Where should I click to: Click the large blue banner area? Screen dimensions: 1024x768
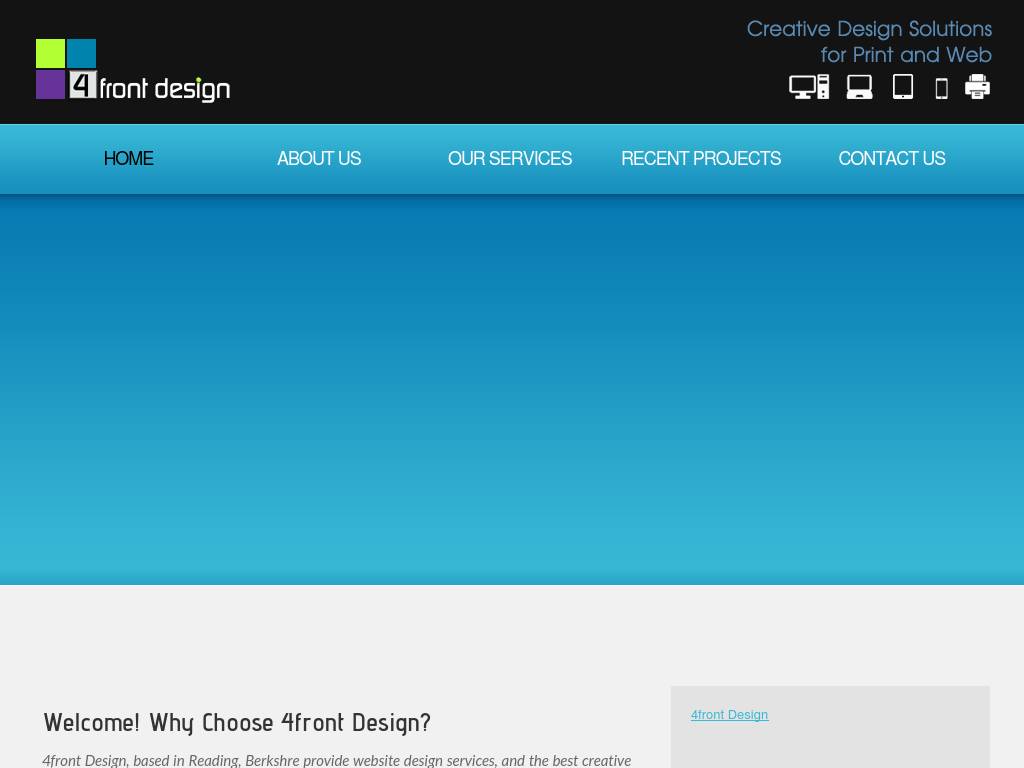coord(512,390)
